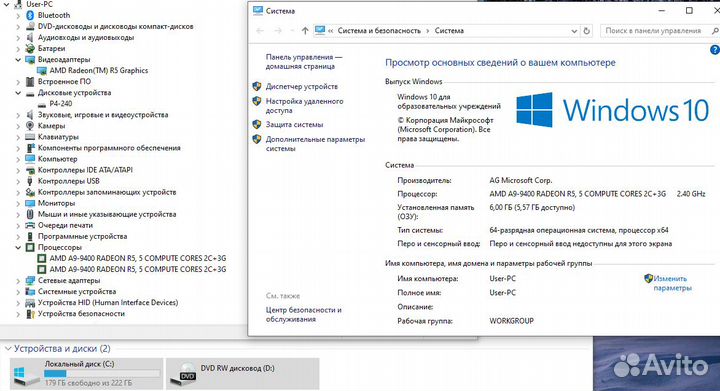720x391 pixels.
Task: Click the search magnifier icon in control panel
Action: tap(714, 31)
